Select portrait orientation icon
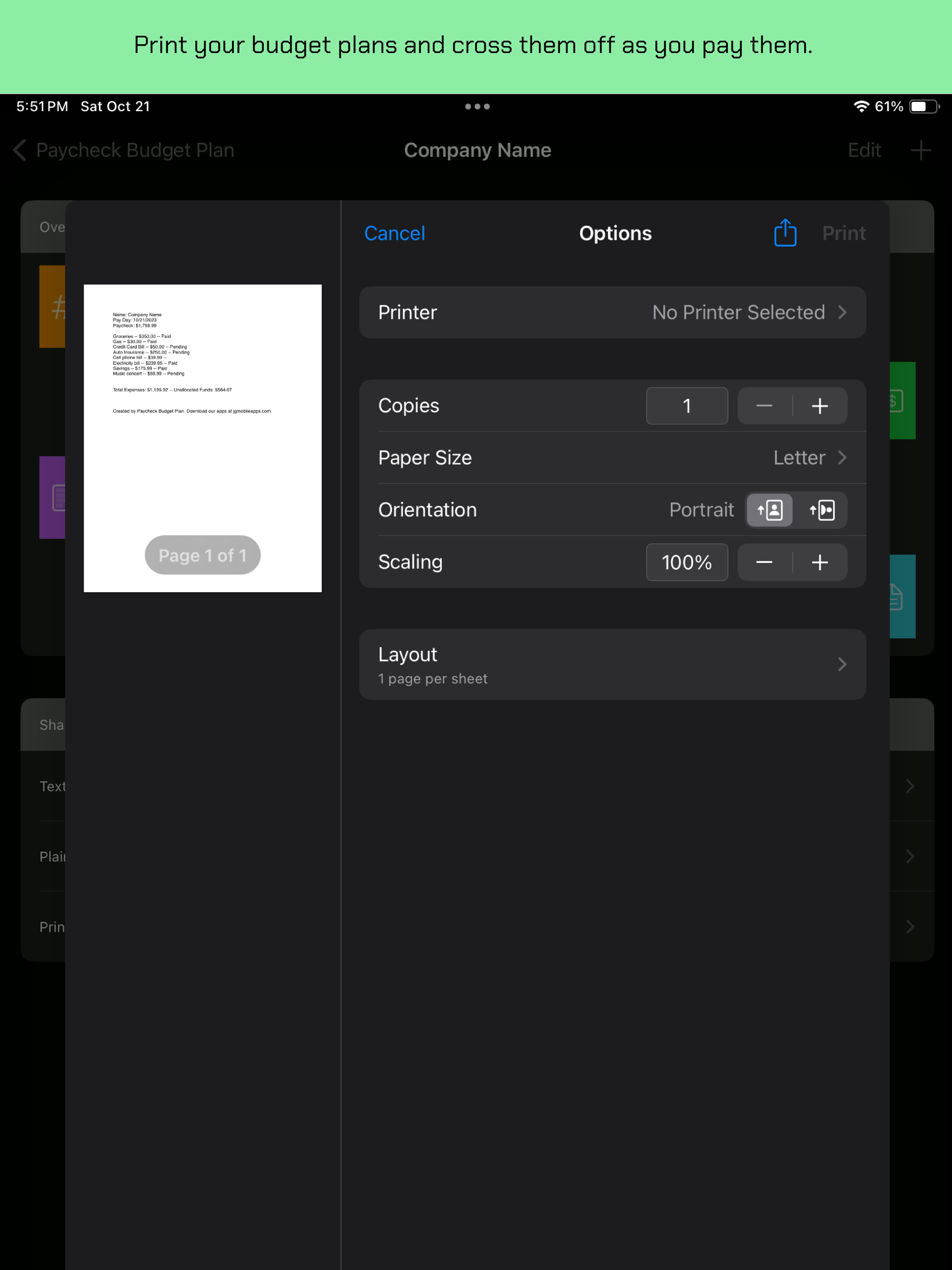The width and height of the screenshot is (952, 1270). pos(770,510)
